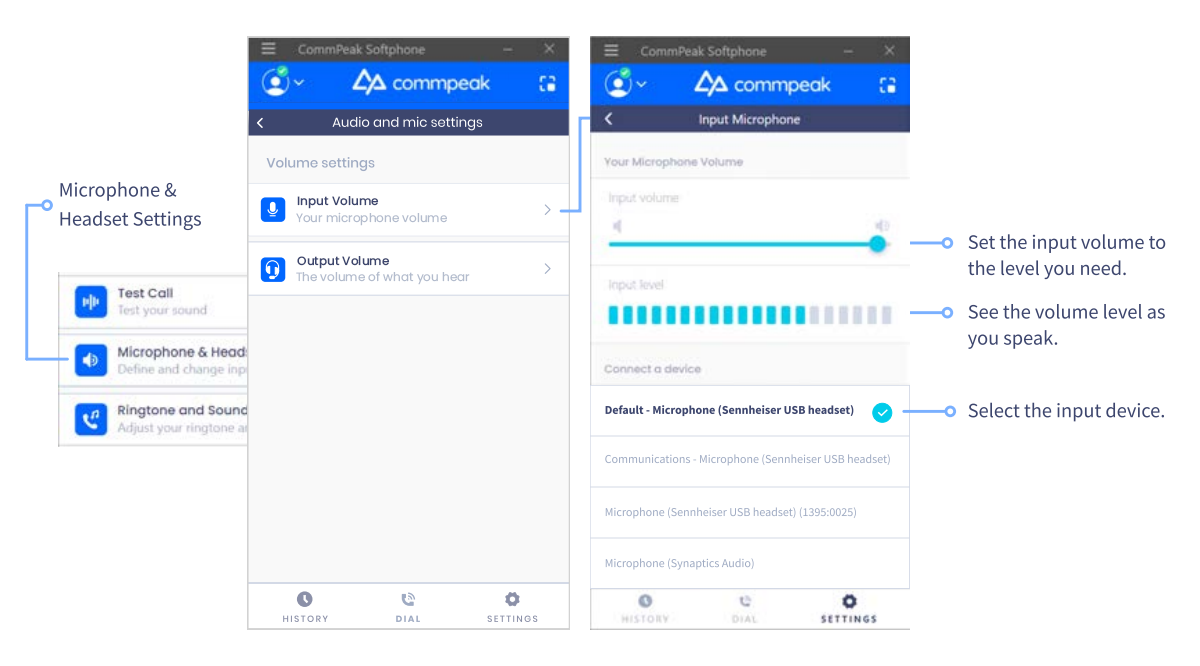Open hamburger menu in Audio and mic settings window

pyautogui.click(x=268, y=49)
